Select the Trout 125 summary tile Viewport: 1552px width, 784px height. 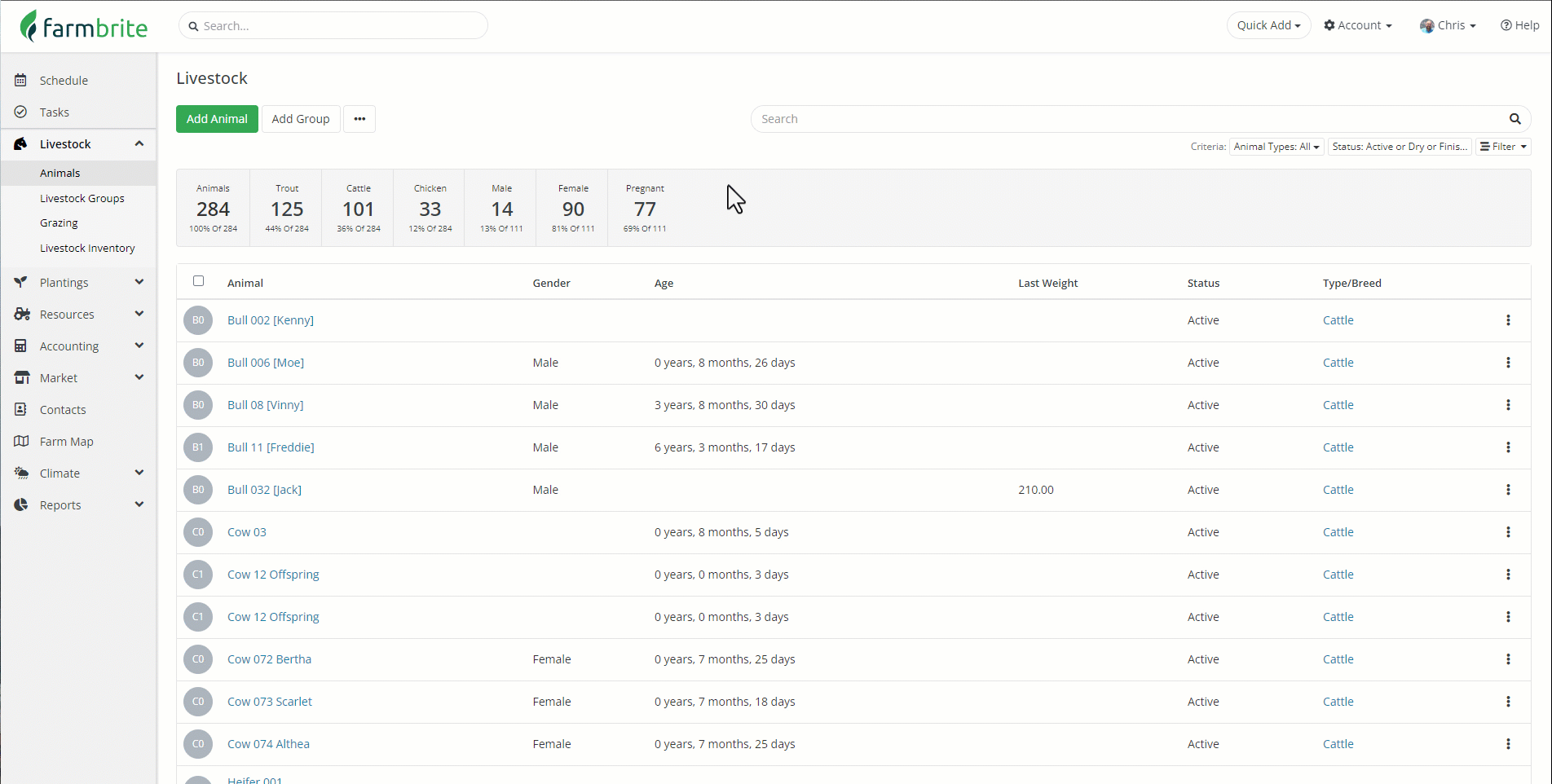(x=287, y=209)
